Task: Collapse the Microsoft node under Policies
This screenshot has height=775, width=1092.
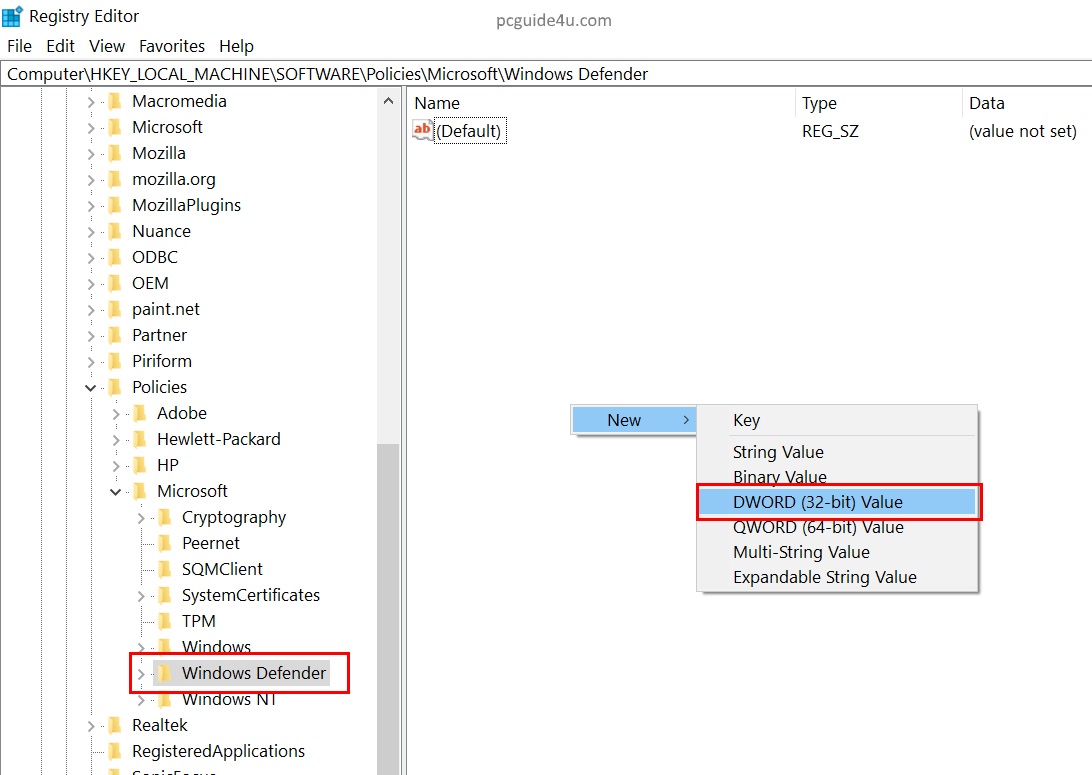Action: [116, 491]
